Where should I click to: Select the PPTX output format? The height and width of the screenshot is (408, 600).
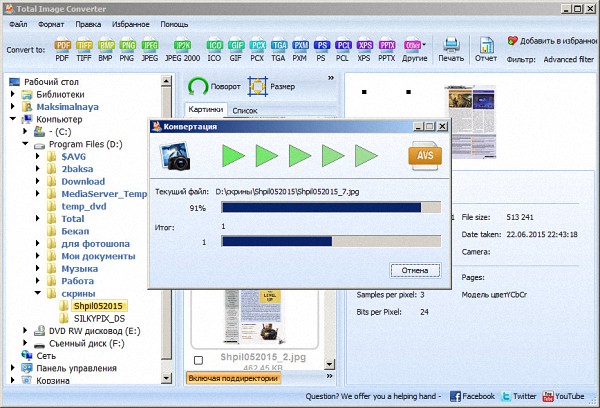click(388, 48)
